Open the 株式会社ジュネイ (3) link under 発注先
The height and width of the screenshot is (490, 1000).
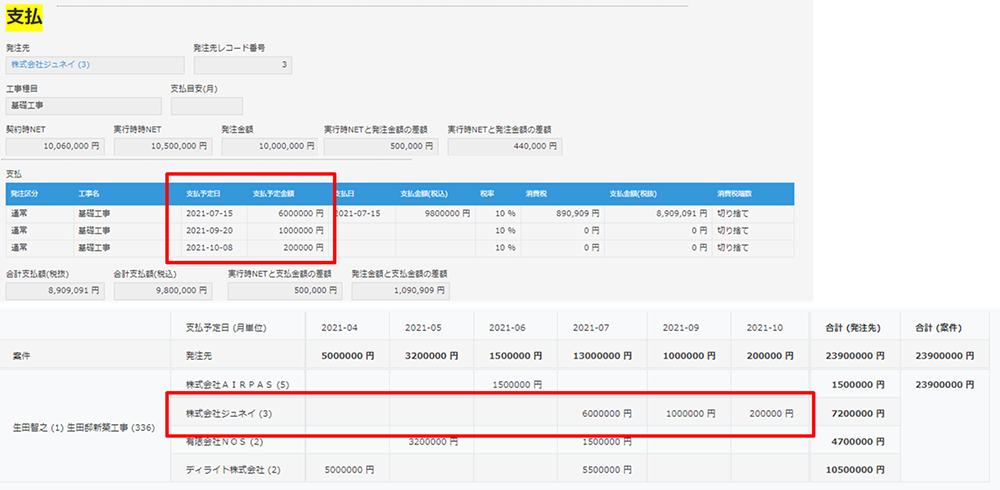click(x=50, y=65)
